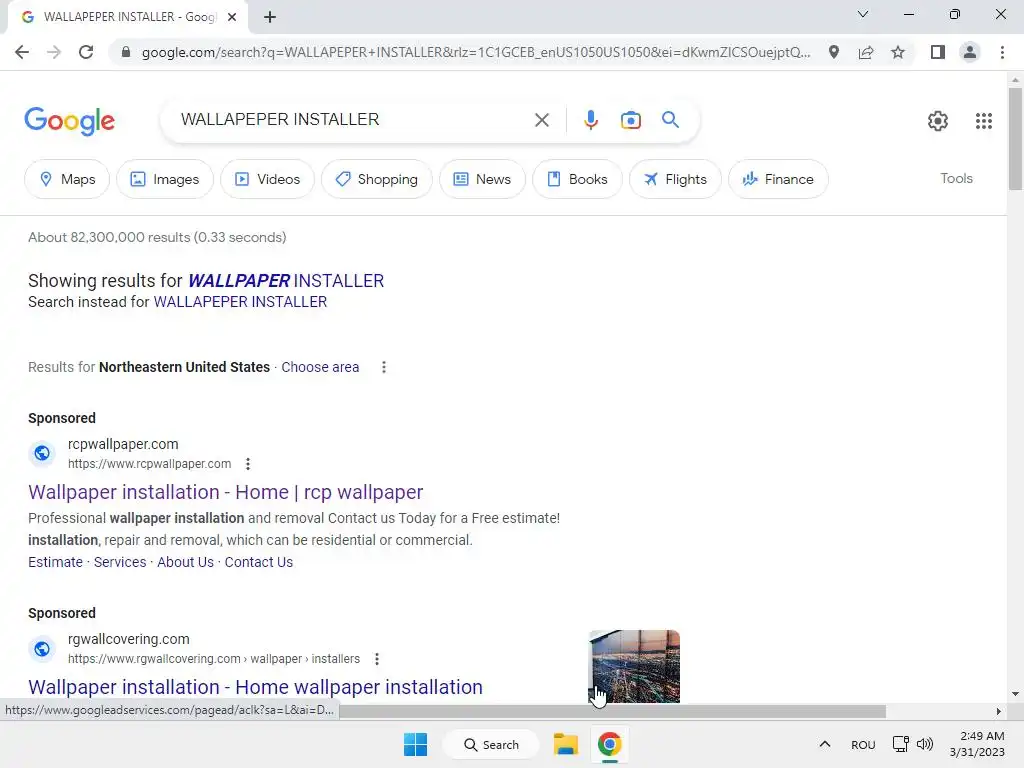Open the browser side panel
Image resolution: width=1024 pixels, height=768 pixels.
click(x=938, y=52)
